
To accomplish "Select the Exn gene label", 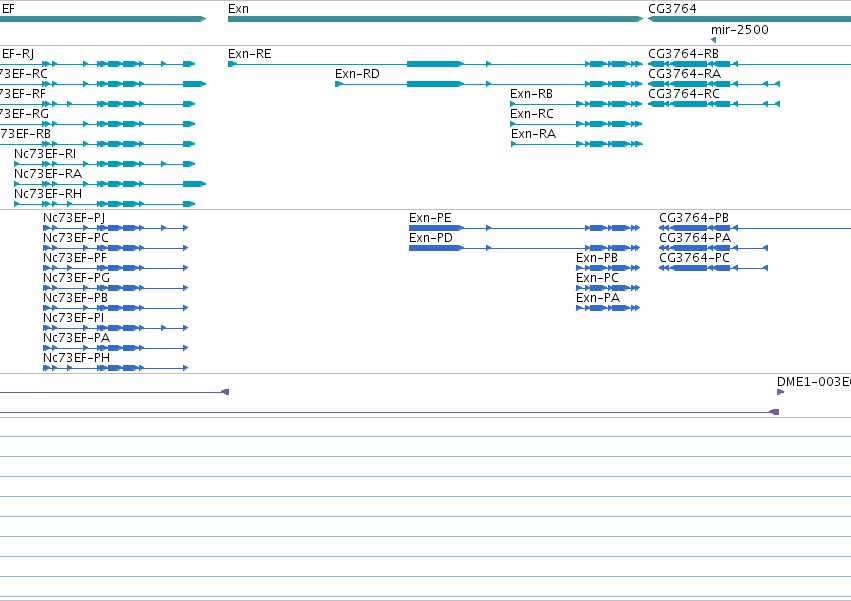I will pyautogui.click(x=238, y=9).
